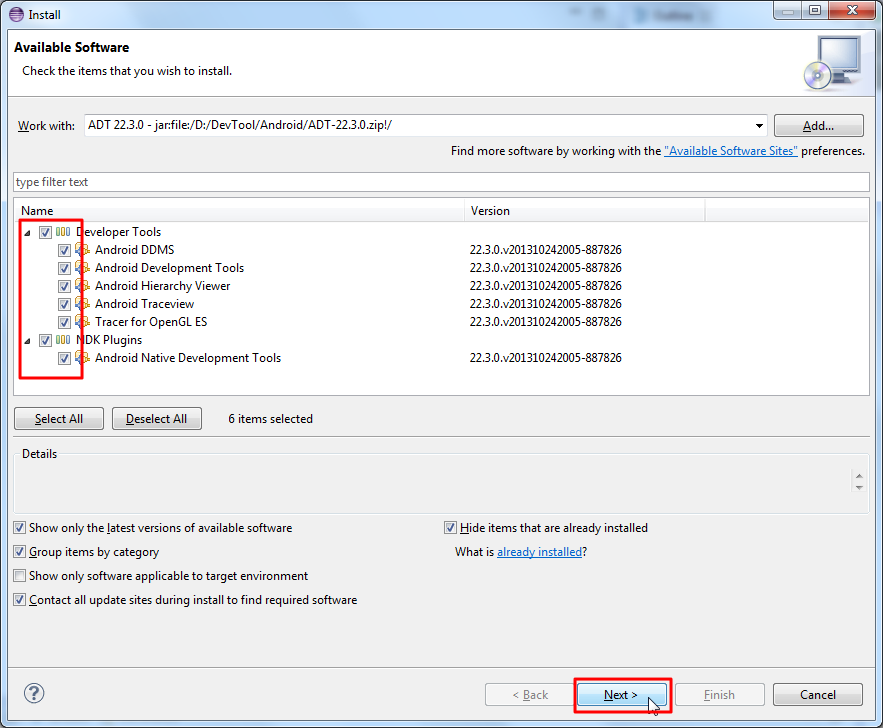Viewport: 883px width, 728px height.
Task: Uncheck the Android Development Tools checkbox
Action: coord(64,268)
